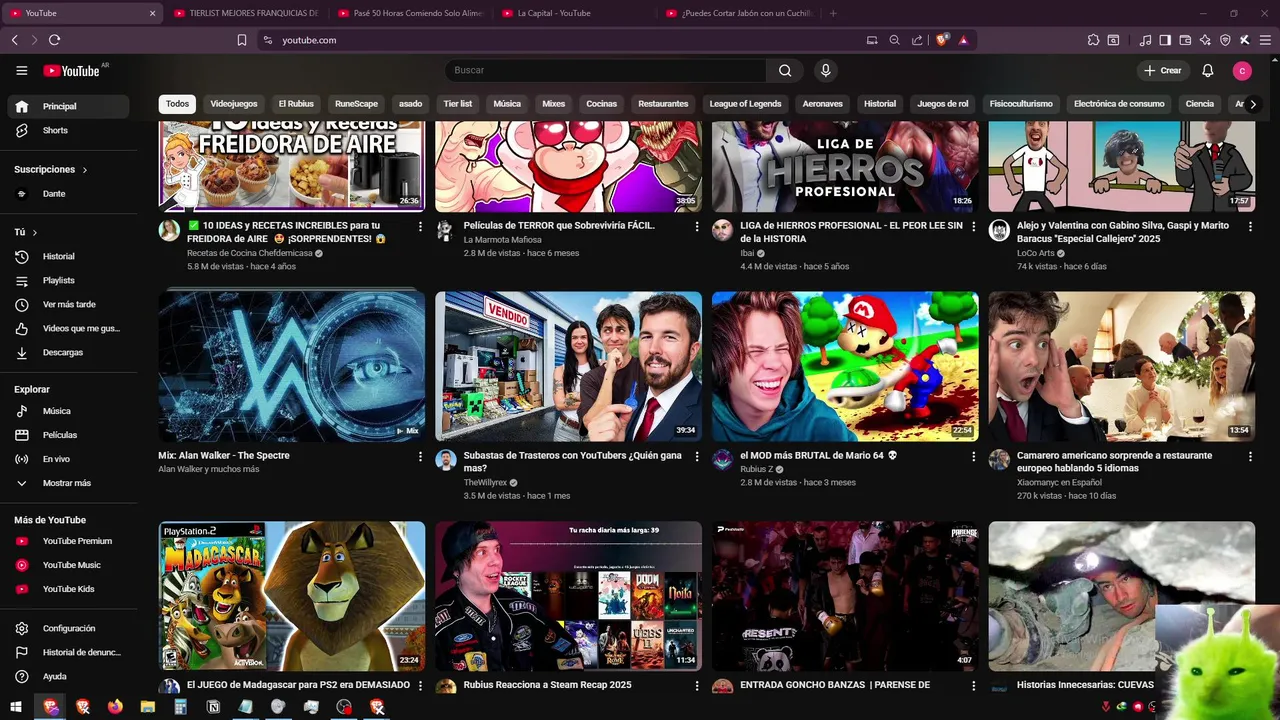Select the League of Legends chip
This screenshot has height=720, width=1280.
[745, 104]
